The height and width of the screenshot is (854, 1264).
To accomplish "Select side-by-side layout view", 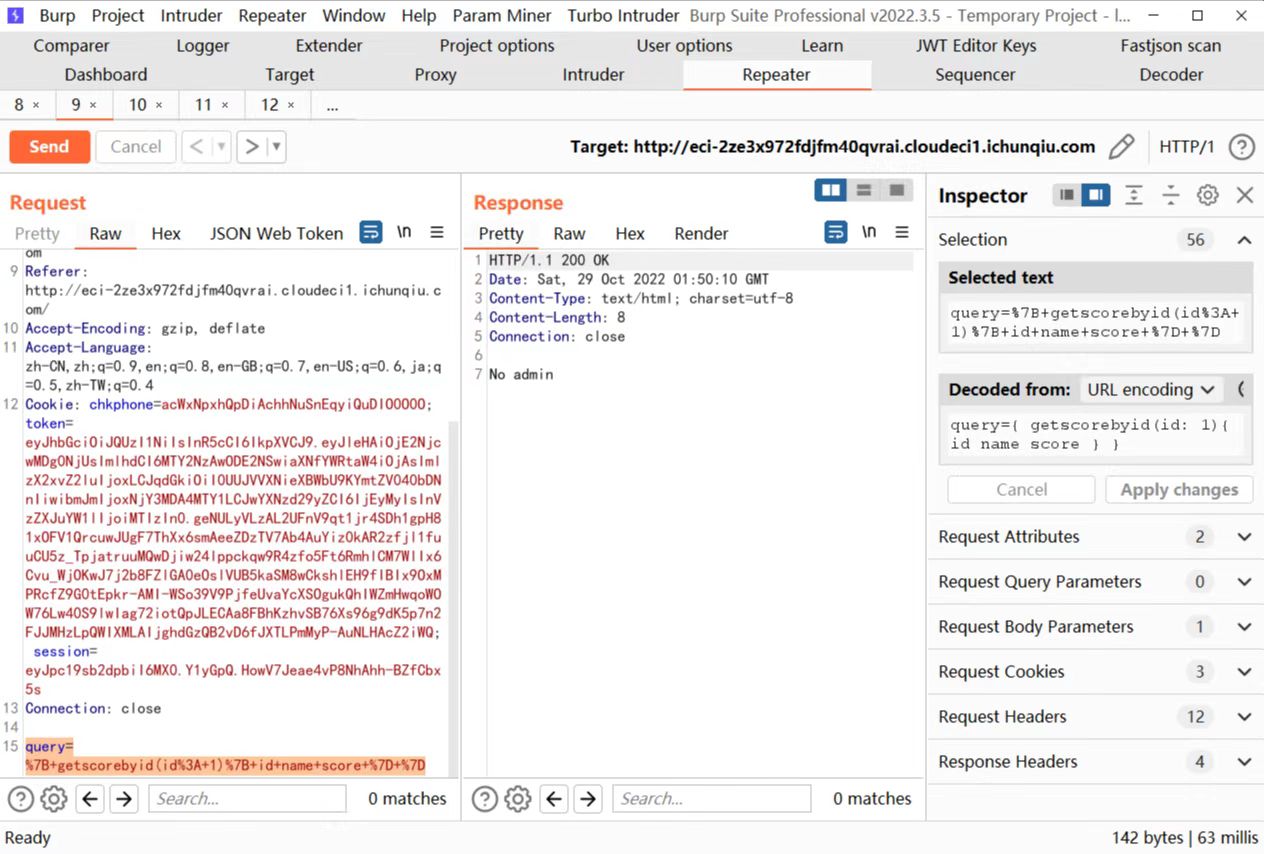I will 830,190.
